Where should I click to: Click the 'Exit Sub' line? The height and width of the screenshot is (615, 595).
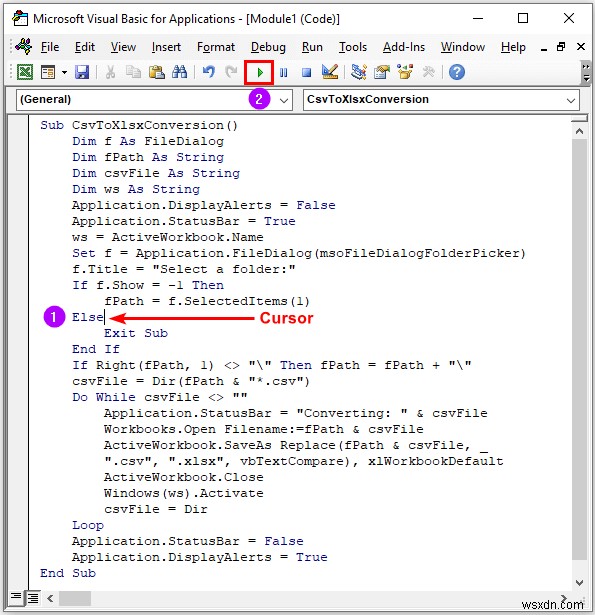[136, 333]
